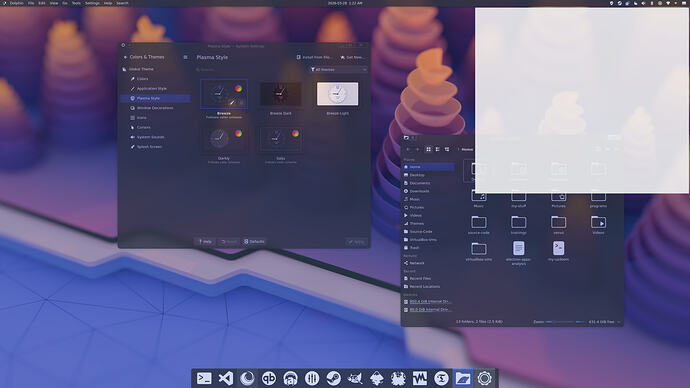Open the terminal from the dock
The width and height of the screenshot is (690, 388).
click(x=204, y=378)
